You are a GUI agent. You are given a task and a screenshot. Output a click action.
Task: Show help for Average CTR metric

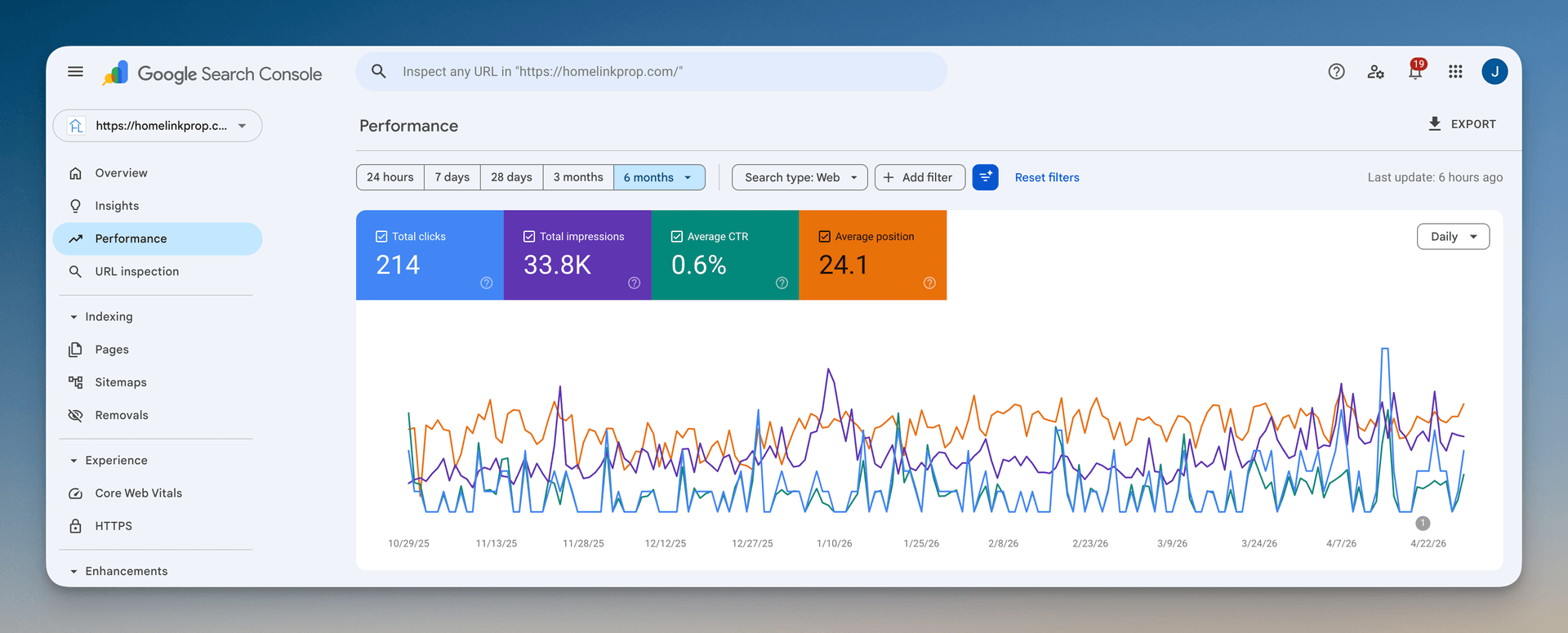click(x=782, y=283)
